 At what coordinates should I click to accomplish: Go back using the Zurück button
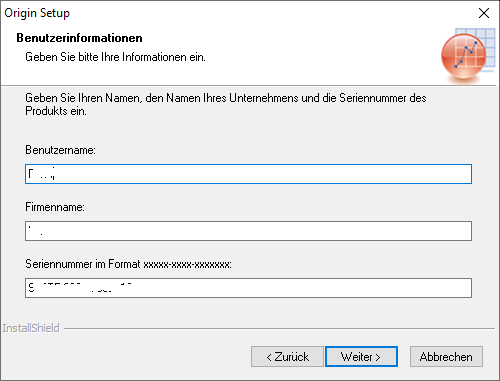[287, 357]
